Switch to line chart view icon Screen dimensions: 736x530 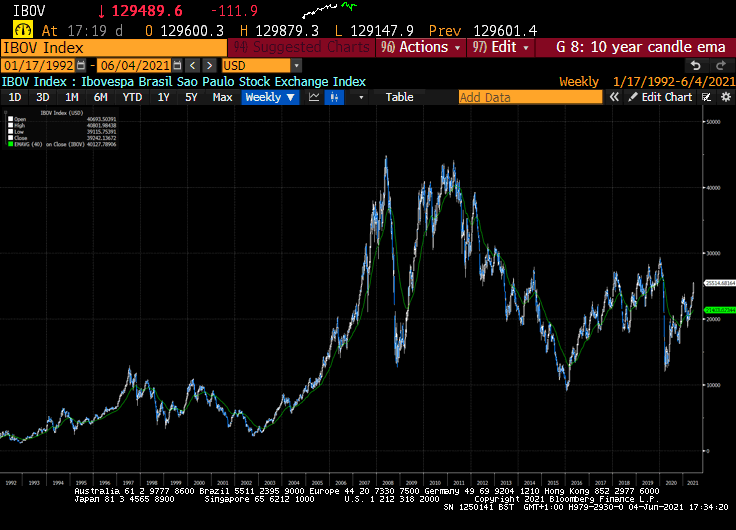(x=314, y=97)
